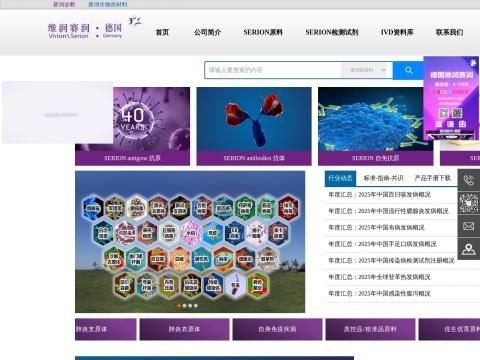Click the Virion\Serion Germany logo
This screenshot has height=360, width=480.
[95, 28]
